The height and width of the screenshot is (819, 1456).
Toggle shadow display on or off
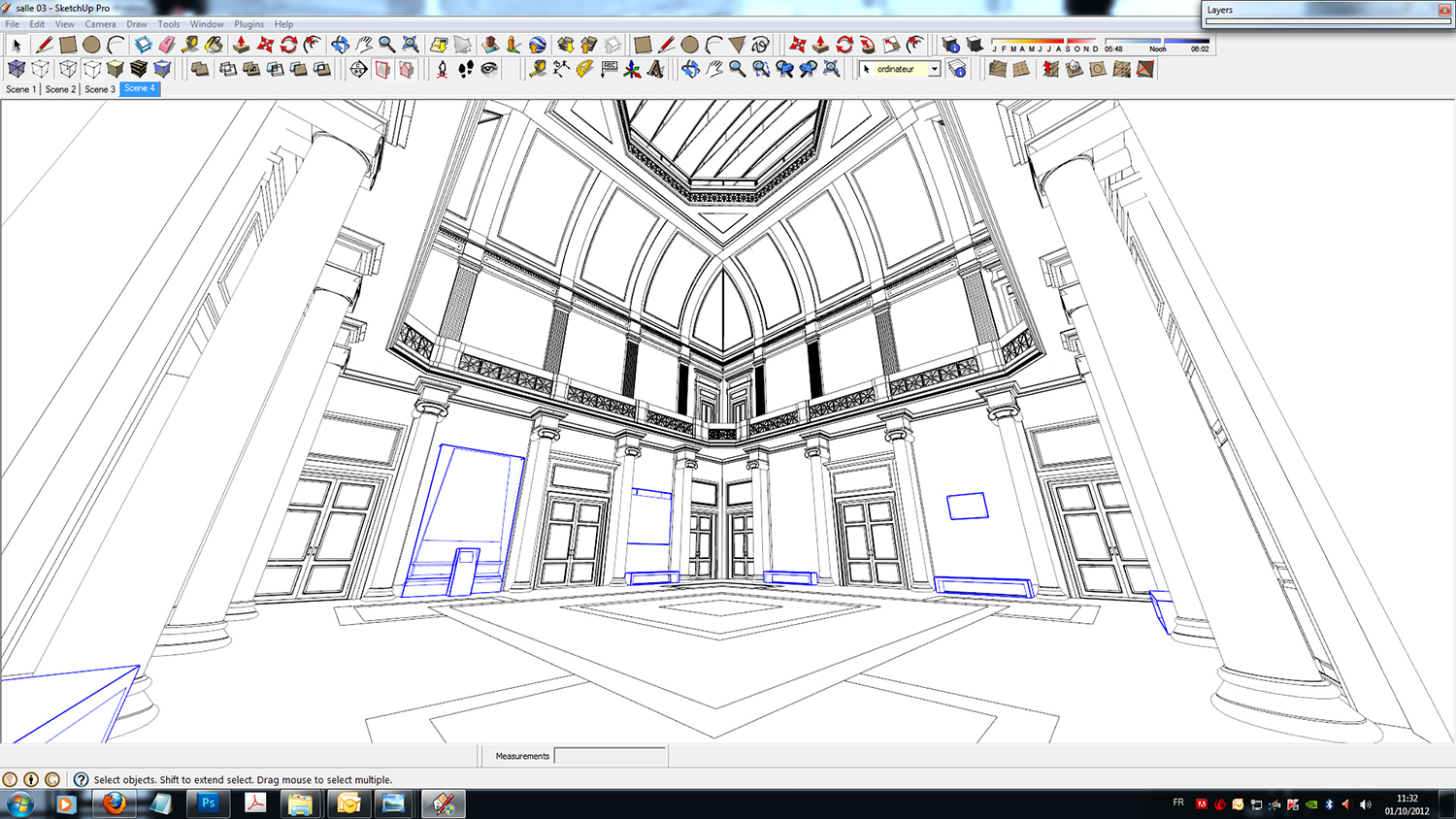pos(975,45)
